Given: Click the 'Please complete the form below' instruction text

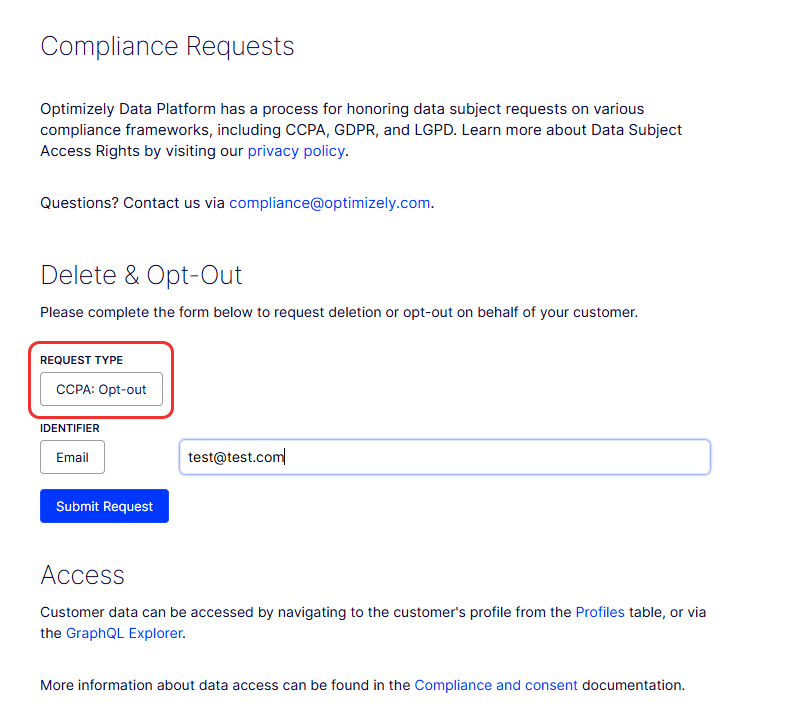Looking at the screenshot, I should click(x=339, y=312).
